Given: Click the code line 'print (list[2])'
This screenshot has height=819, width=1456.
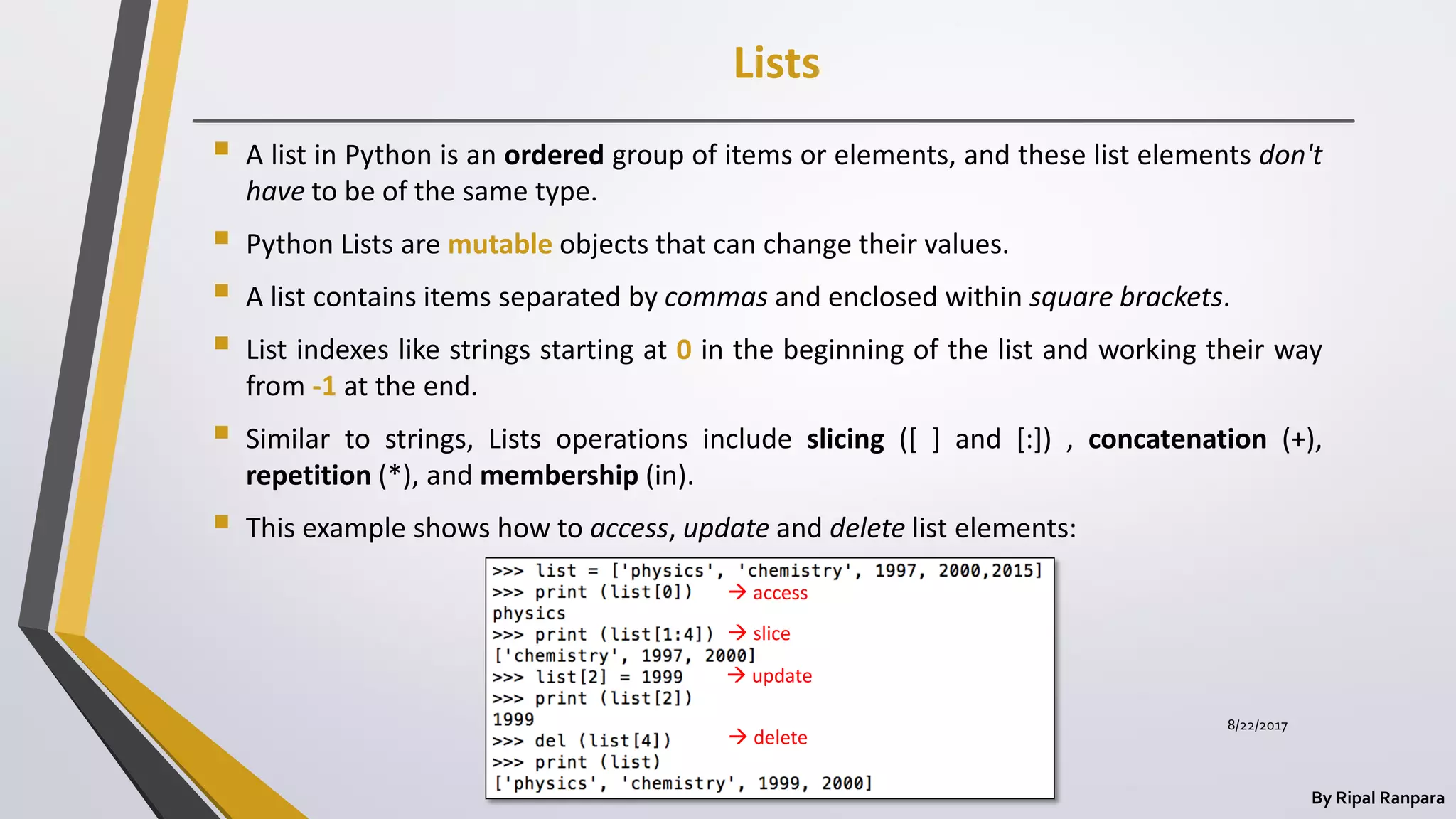Looking at the screenshot, I should [x=592, y=698].
